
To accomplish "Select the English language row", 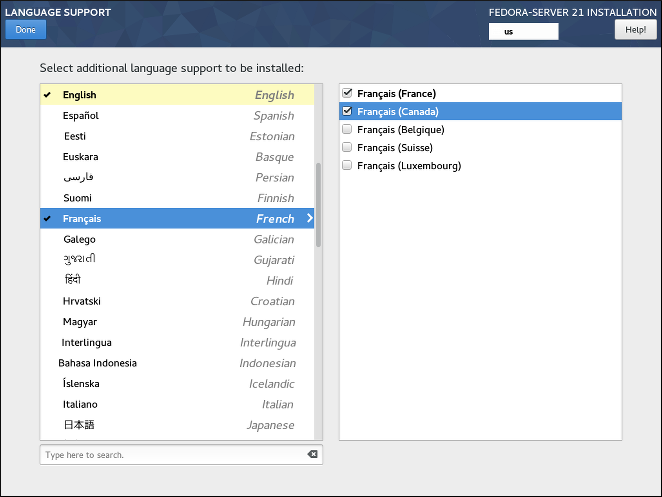I will 177,95.
